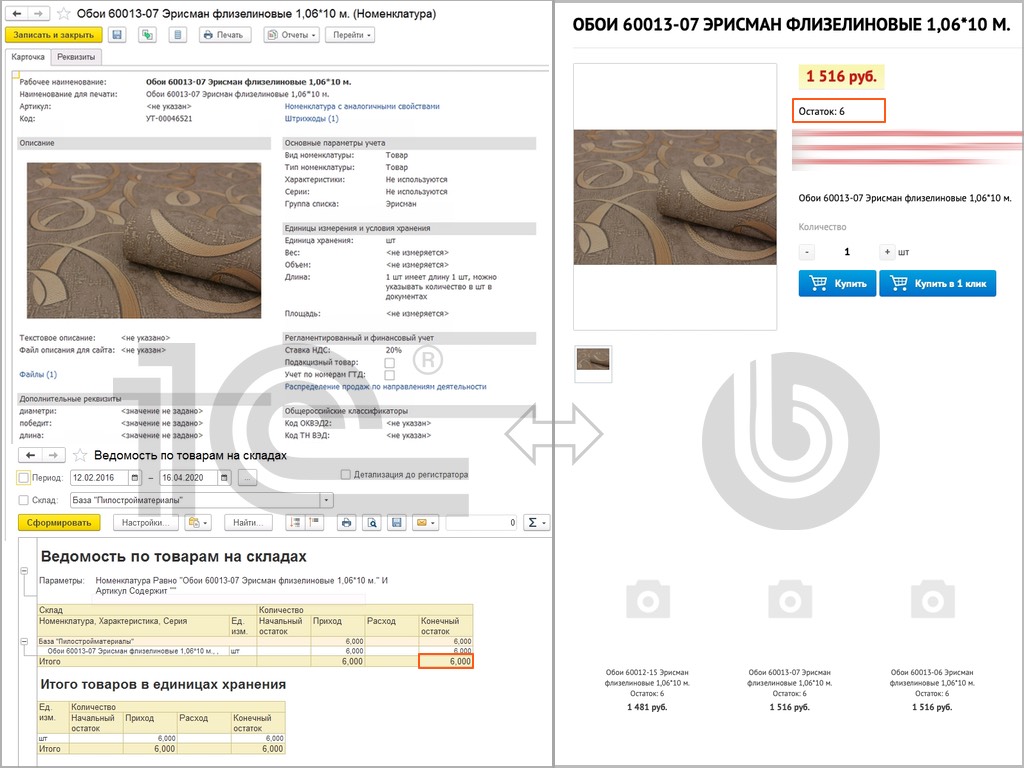Expand the 'Перейти' dropdown menu

click(x=349, y=35)
